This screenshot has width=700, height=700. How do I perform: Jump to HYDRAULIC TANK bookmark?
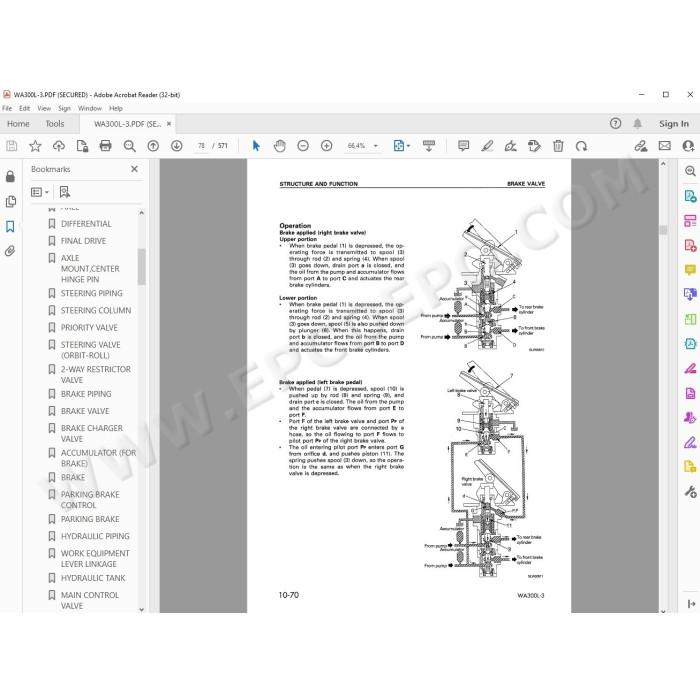pos(93,578)
